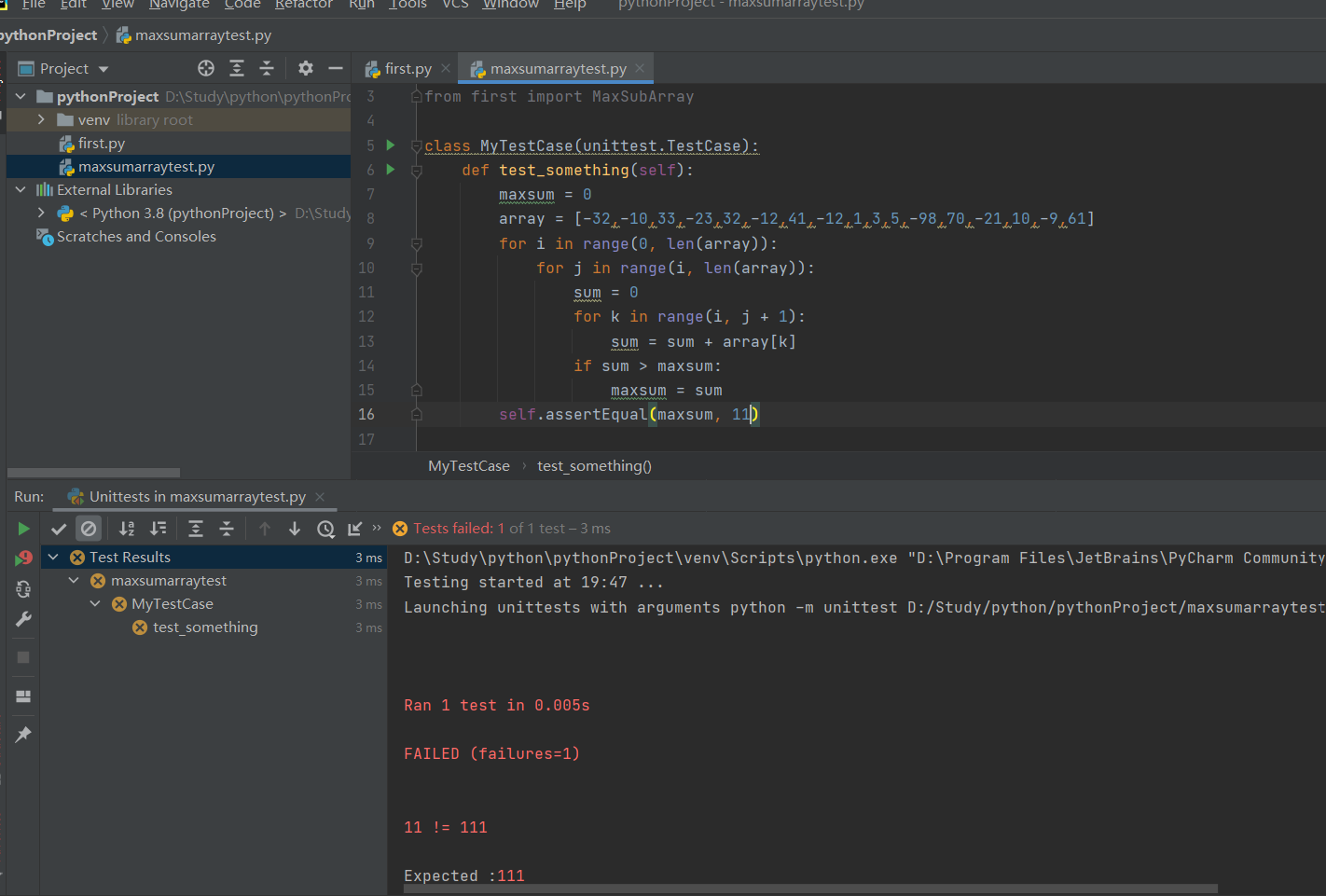The width and height of the screenshot is (1326, 896).
Task: Switch to the first.py editor tab
Action: [x=407, y=69]
